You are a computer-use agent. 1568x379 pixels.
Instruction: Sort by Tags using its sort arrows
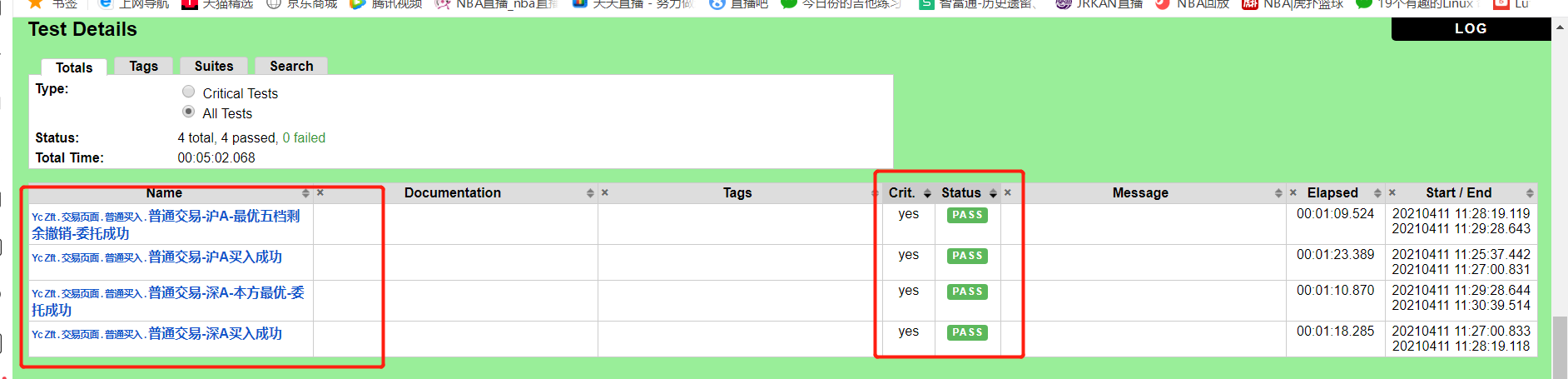click(874, 193)
